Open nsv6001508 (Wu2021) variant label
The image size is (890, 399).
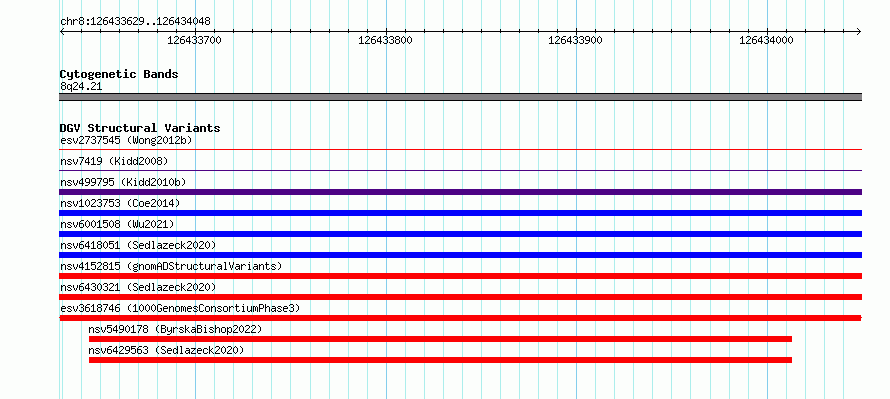(x=117, y=224)
